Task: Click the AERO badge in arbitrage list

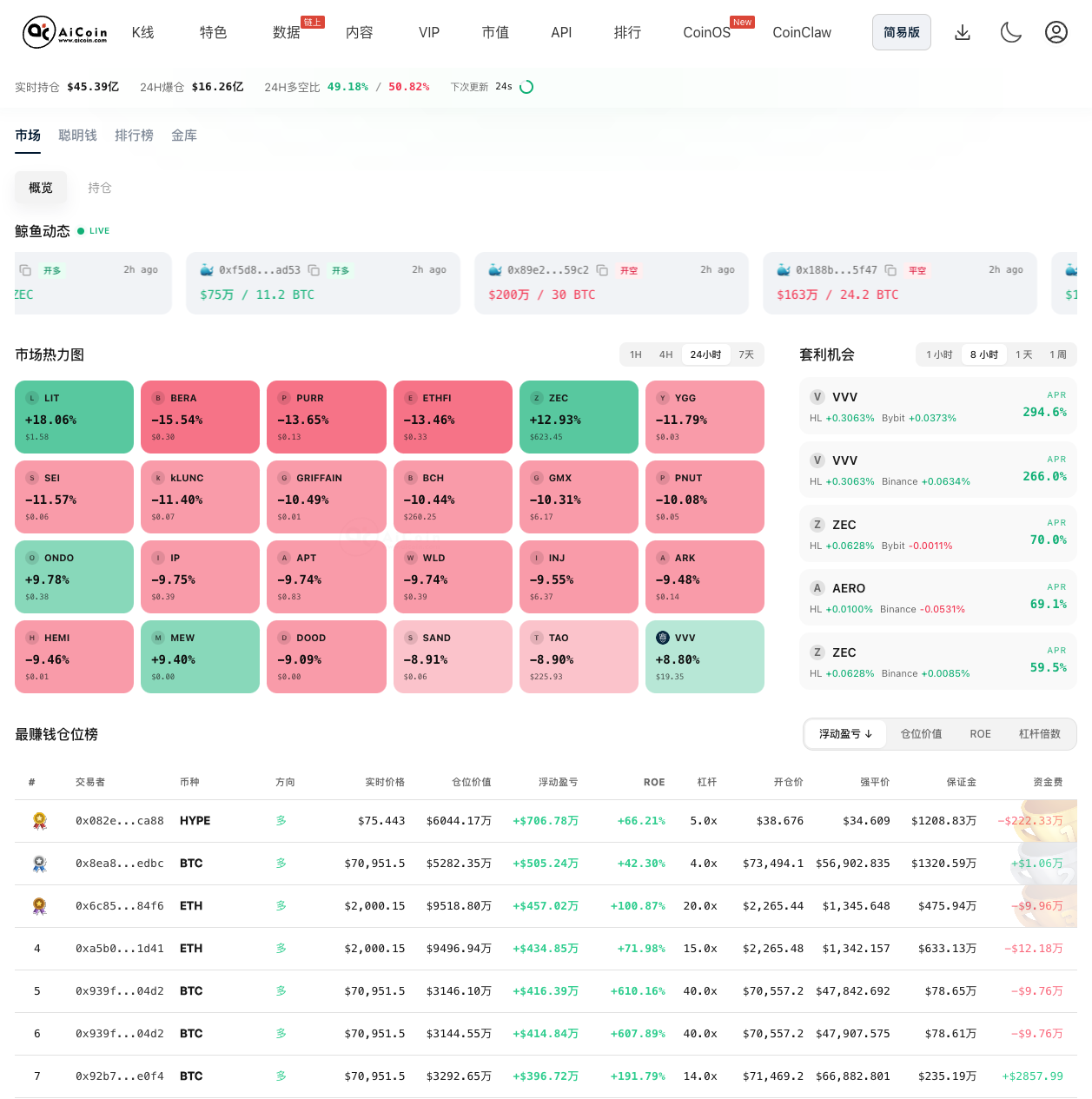Action: 817,588
